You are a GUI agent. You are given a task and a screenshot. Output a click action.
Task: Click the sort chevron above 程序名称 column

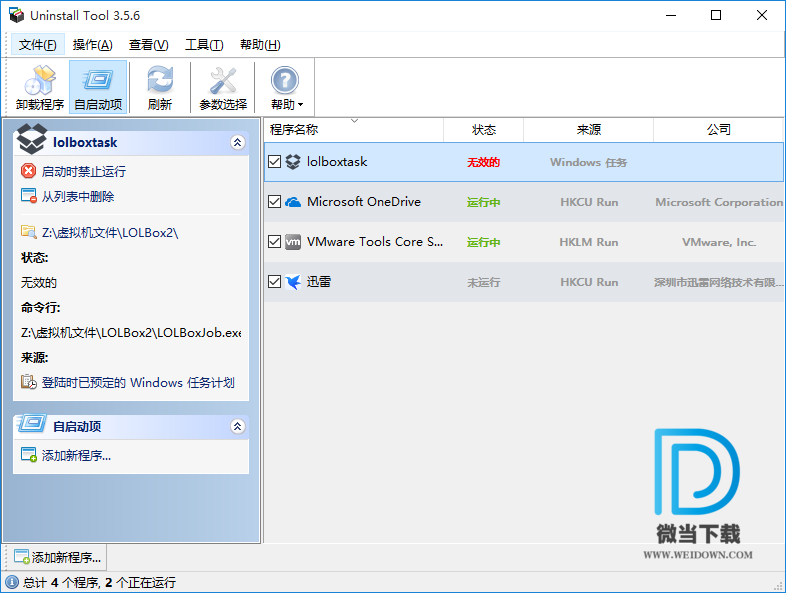354,121
